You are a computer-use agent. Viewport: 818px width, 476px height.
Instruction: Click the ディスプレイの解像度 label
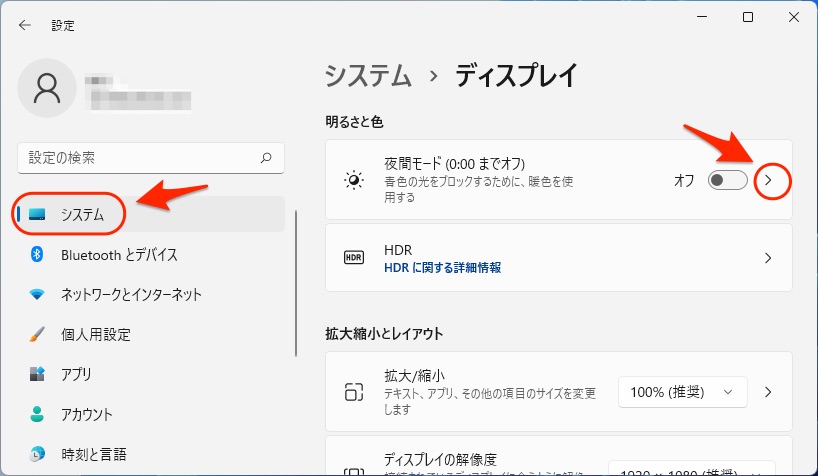[440, 459]
